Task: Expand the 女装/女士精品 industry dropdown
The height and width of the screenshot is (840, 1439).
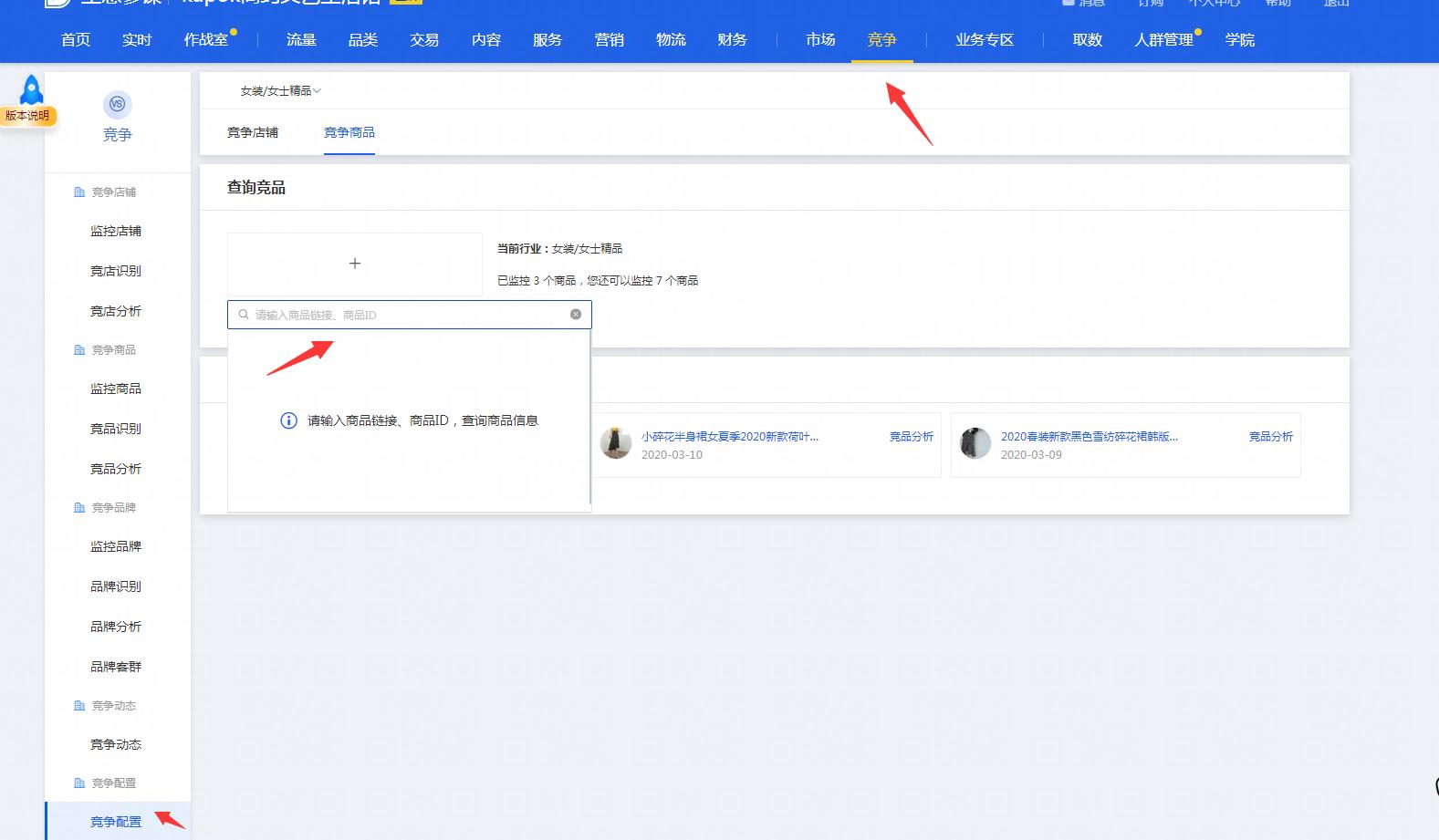Action: [280, 91]
